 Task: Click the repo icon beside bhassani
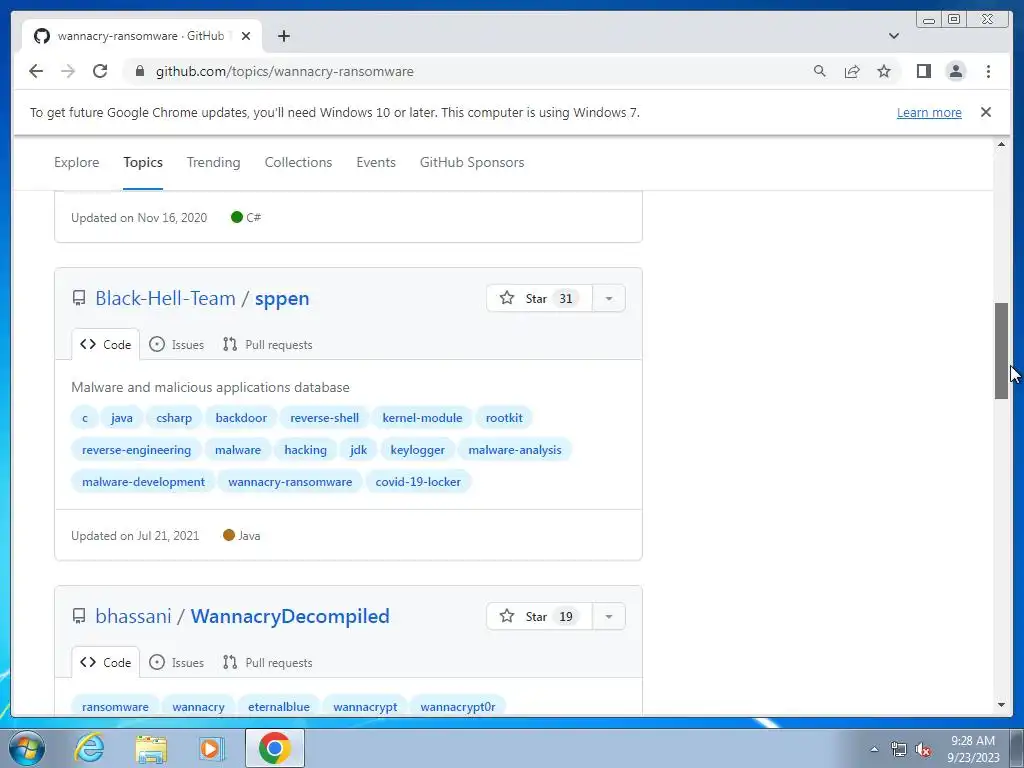79,616
